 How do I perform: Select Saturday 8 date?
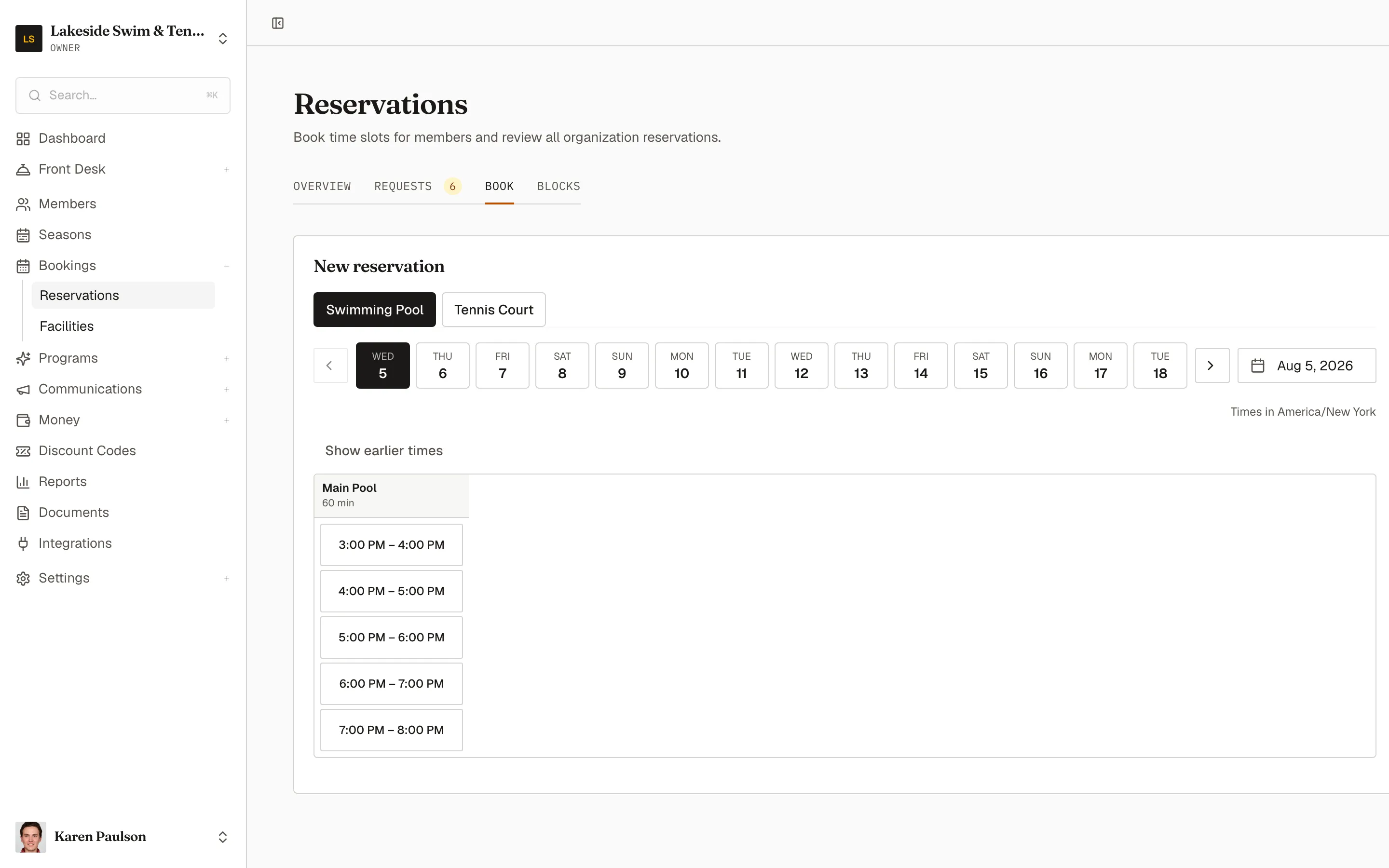(562, 366)
